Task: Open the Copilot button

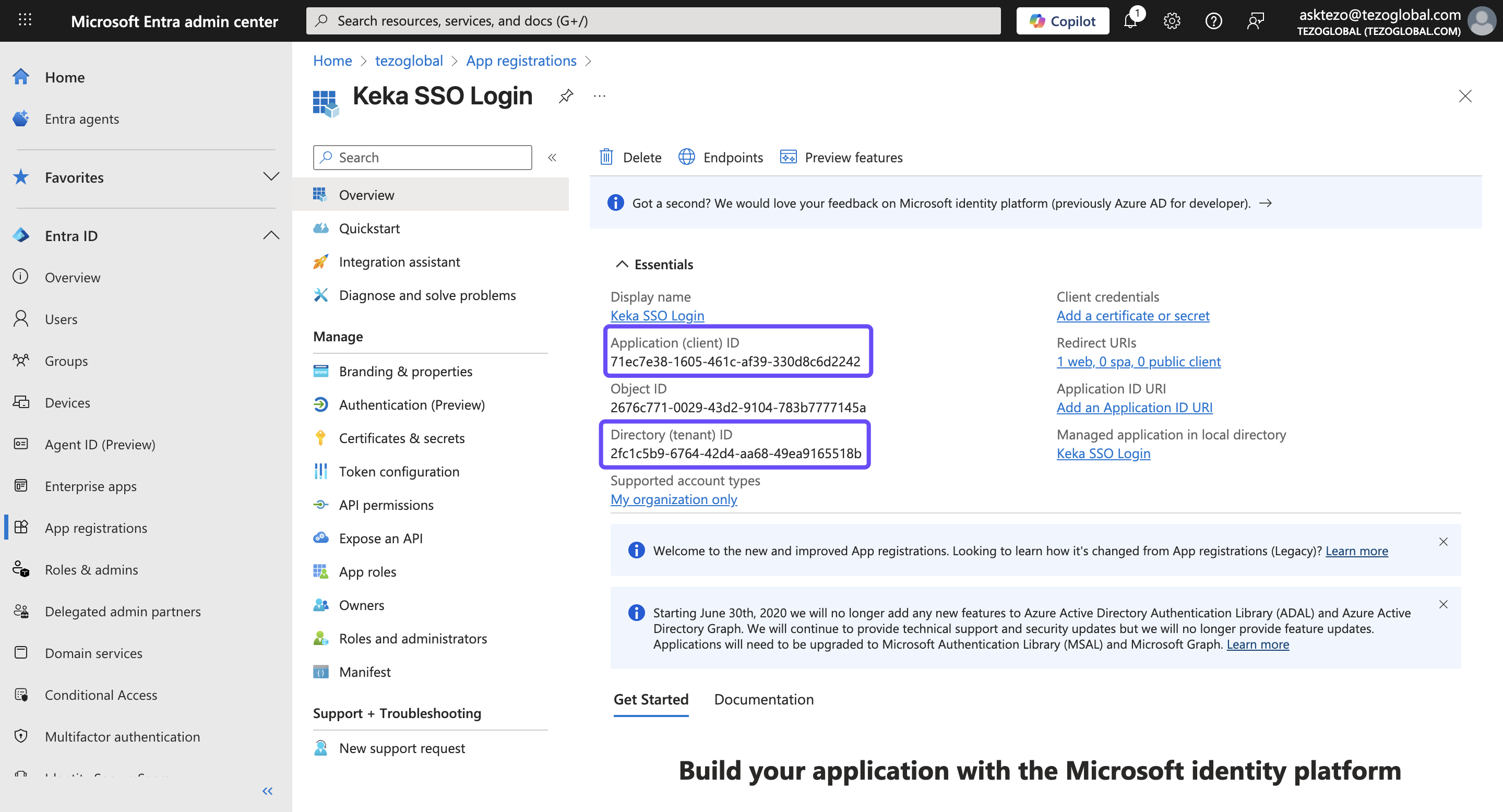Action: pos(1063,21)
